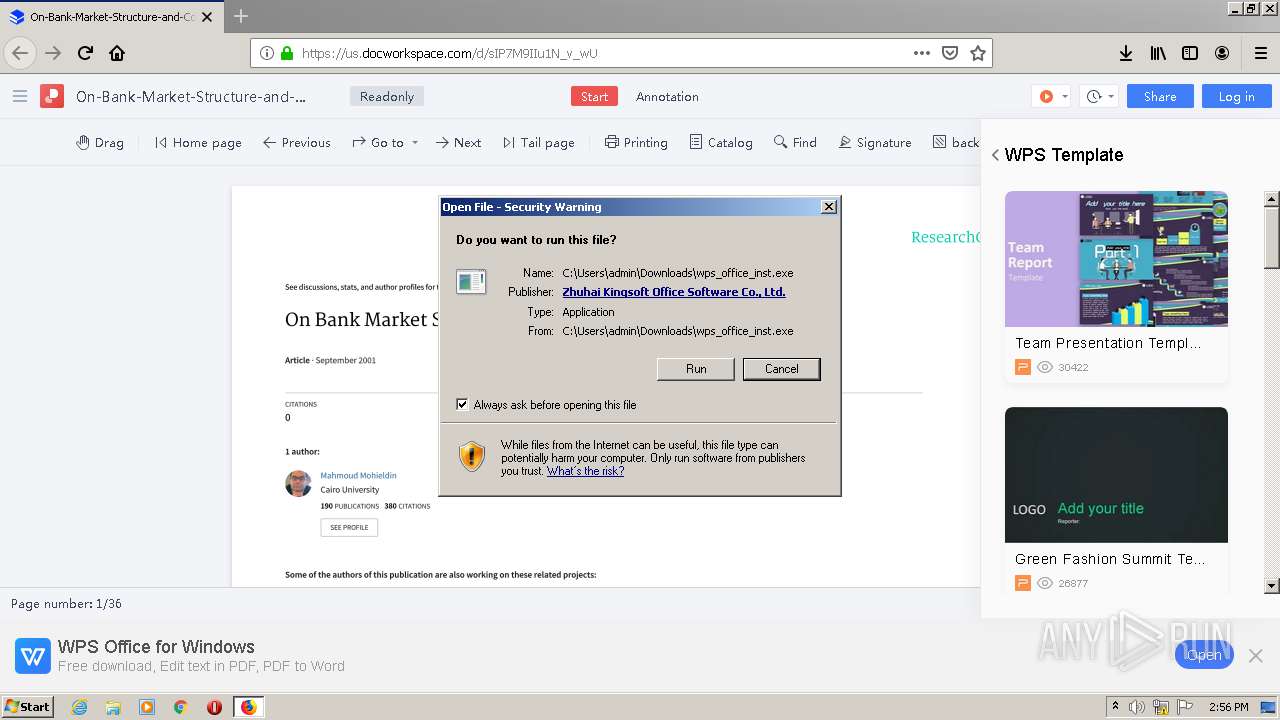1280x720 pixels.
Task: Open the Windows Start menu
Action: click(27, 706)
